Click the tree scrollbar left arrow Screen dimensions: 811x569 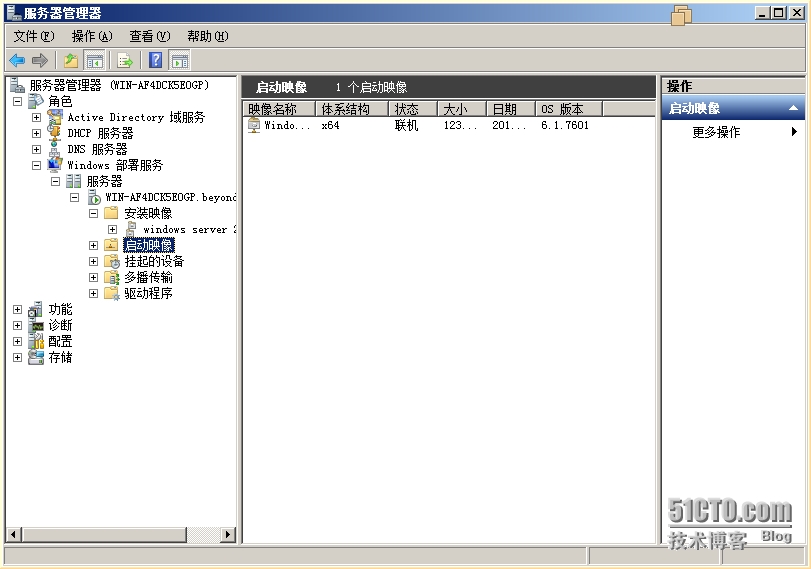tap(14, 534)
